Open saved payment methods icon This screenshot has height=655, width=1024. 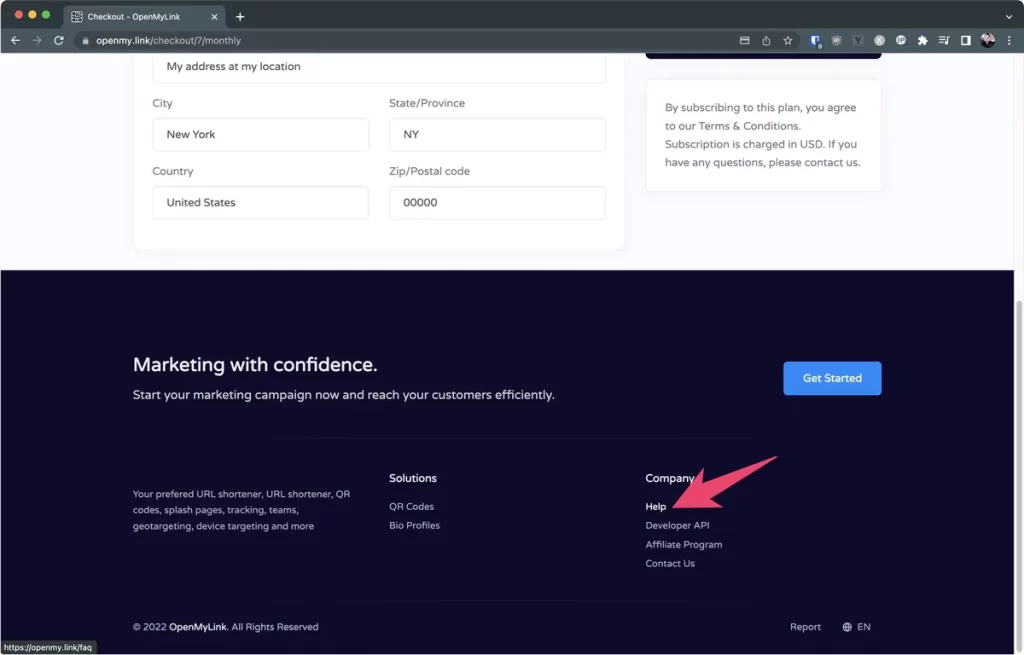click(744, 40)
